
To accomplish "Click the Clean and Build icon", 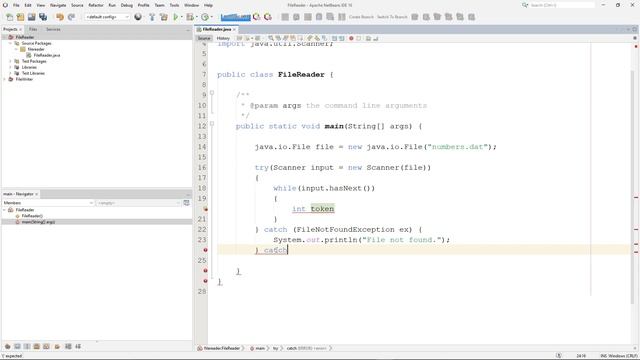I will pos(164,17).
